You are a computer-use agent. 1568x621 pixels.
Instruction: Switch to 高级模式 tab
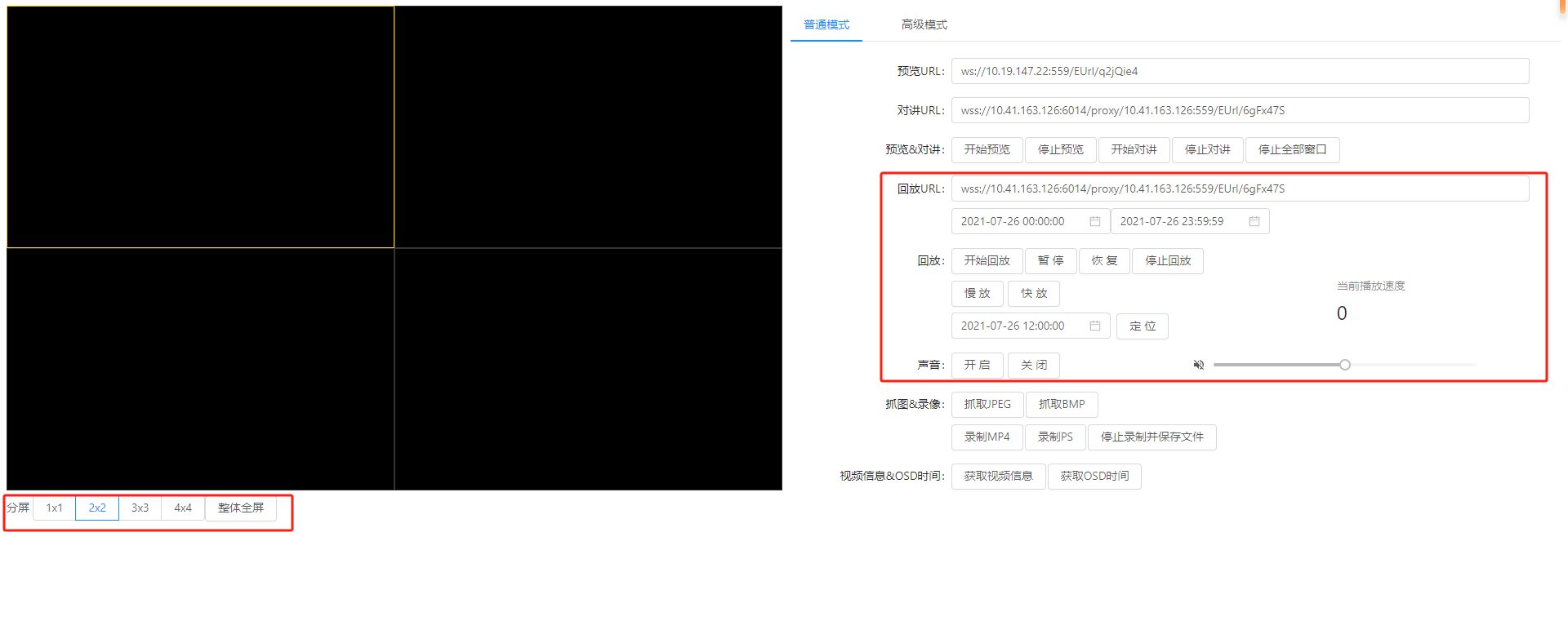(924, 24)
